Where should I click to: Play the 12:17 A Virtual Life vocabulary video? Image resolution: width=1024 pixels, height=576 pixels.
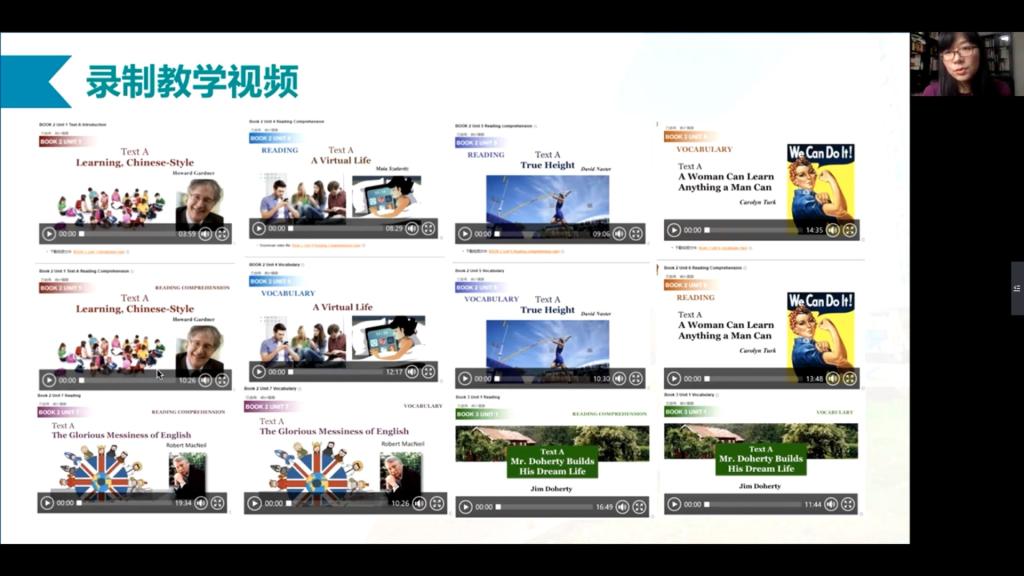click(259, 372)
